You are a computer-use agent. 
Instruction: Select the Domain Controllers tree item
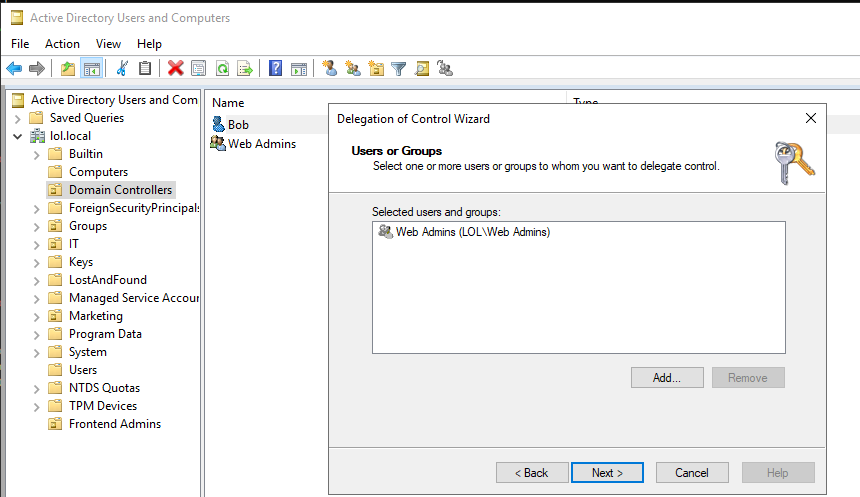(x=111, y=190)
